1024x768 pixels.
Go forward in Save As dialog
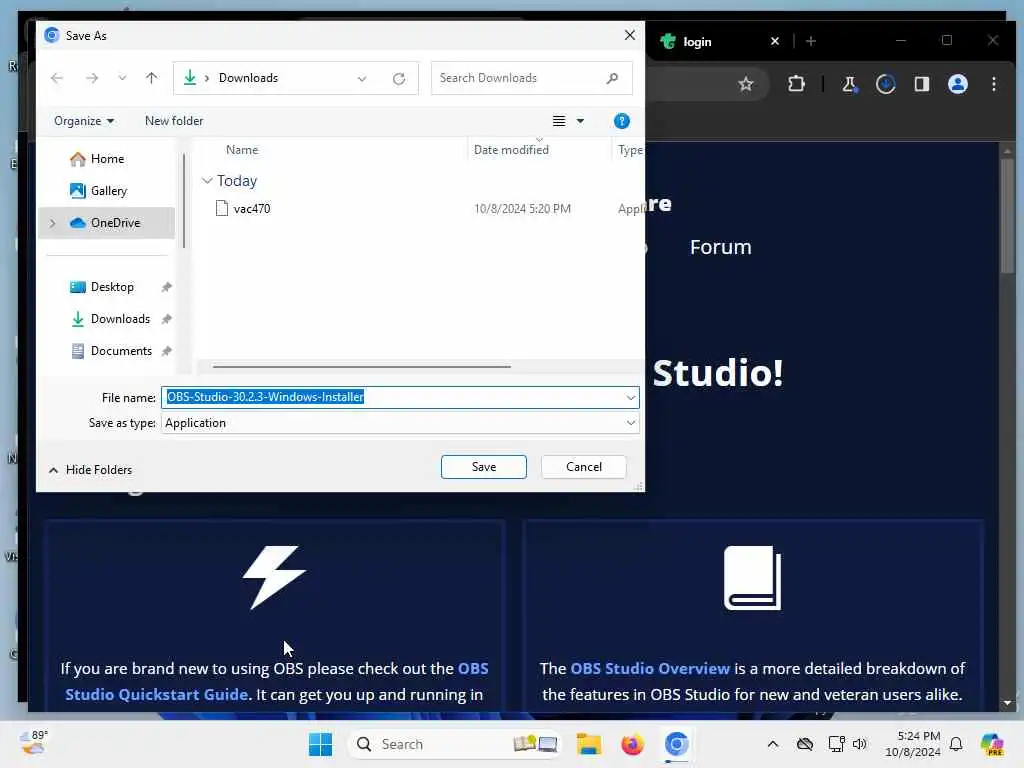(x=92, y=78)
